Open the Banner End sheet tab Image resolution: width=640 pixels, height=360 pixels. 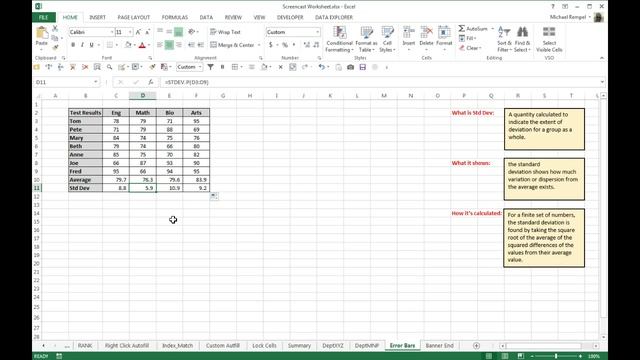(440, 345)
